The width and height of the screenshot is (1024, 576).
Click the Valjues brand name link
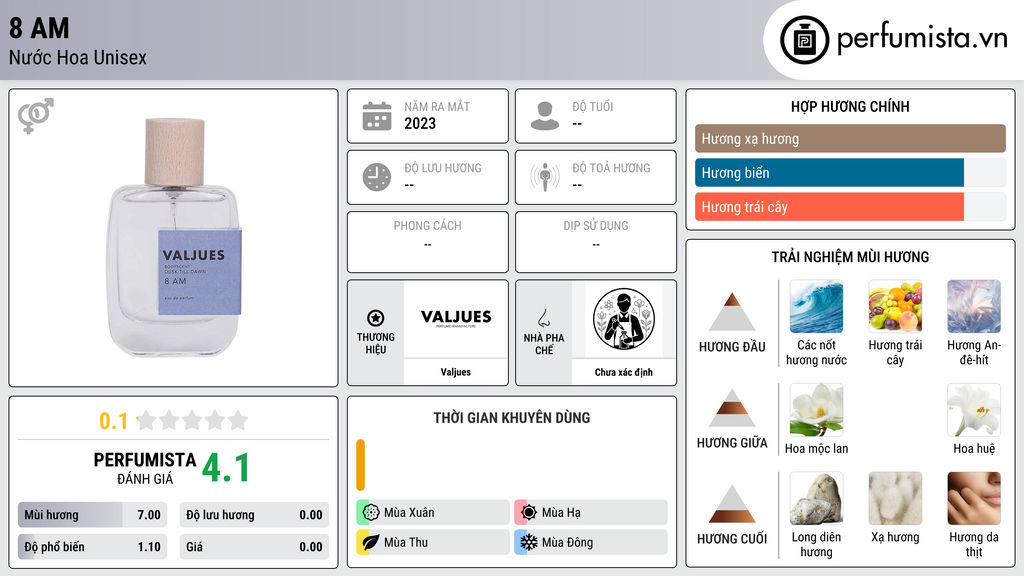(455, 372)
